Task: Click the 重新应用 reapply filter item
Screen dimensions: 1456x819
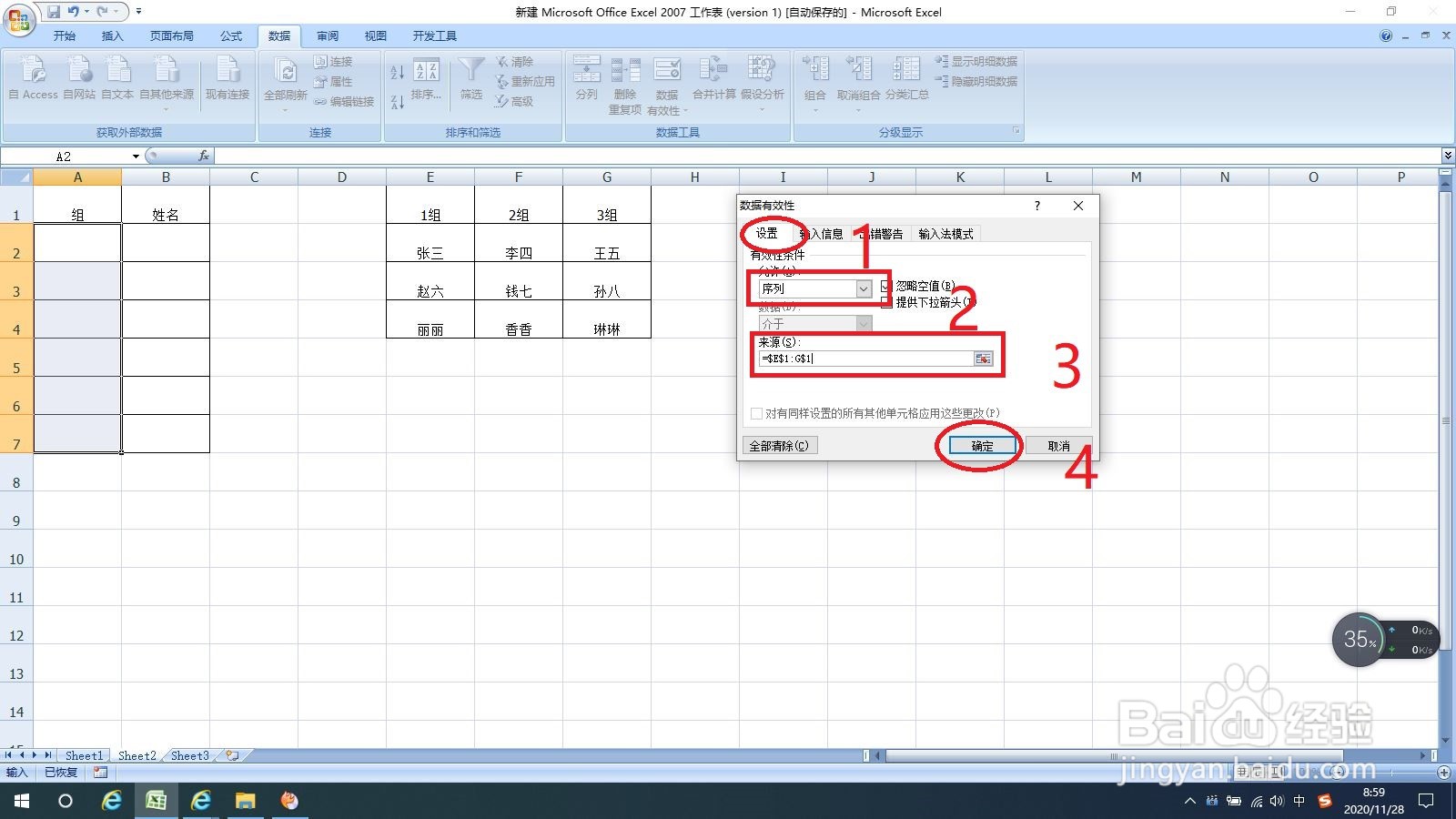Action: (x=525, y=81)
